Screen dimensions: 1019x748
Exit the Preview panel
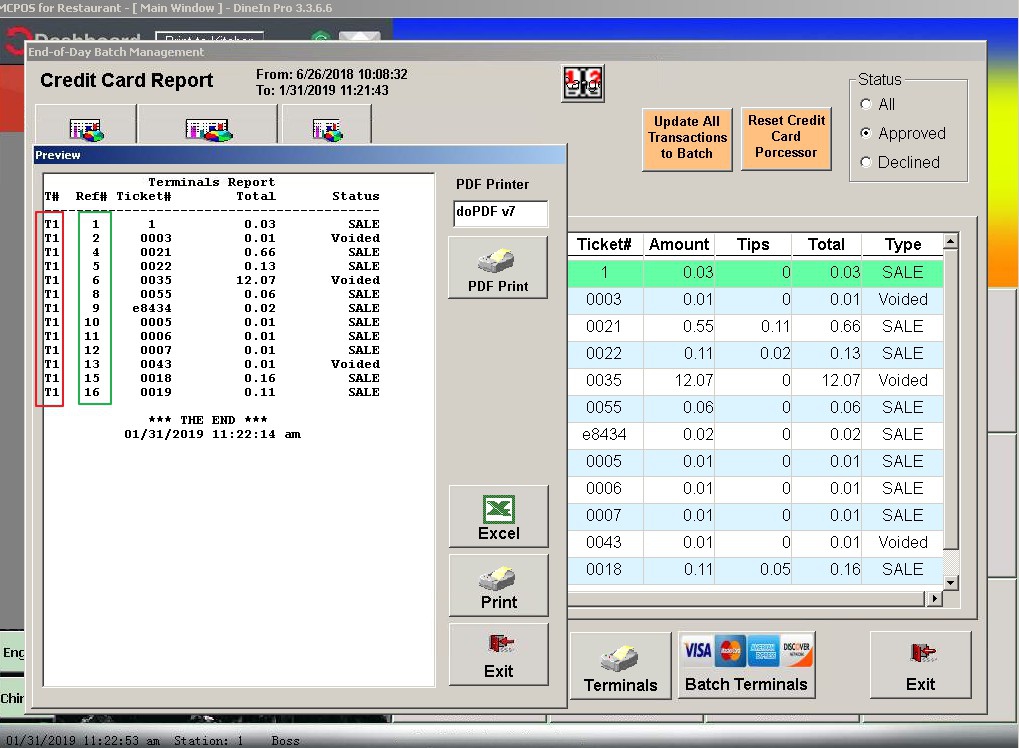pos(498,654)
